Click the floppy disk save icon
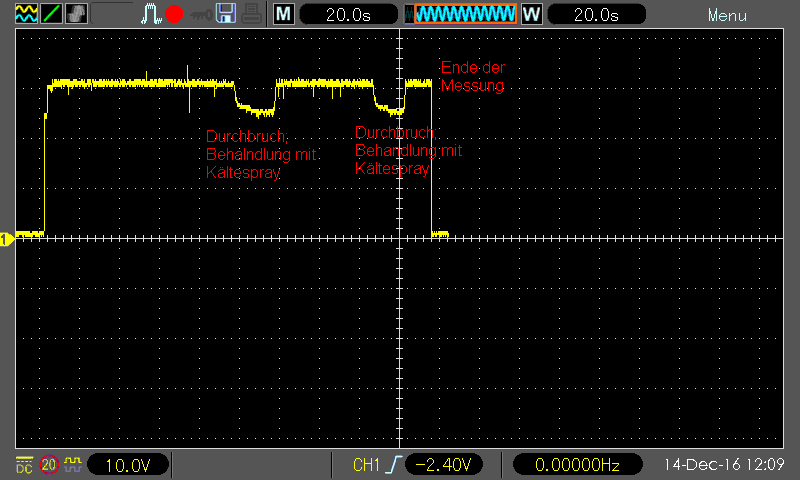This screenshot has height=480, width=800. tap(226, 14)
